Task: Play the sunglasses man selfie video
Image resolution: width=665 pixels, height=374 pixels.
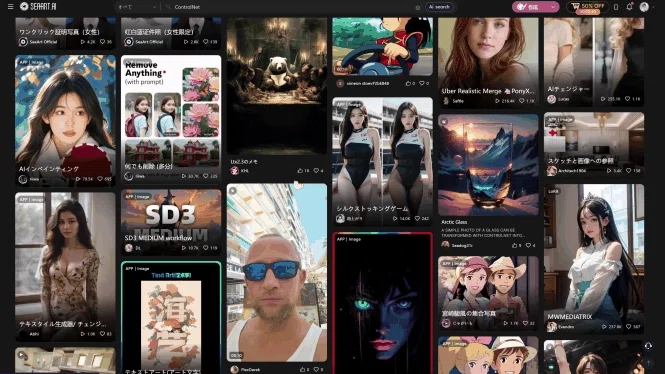Action: pyautogui.click(x=277, y=272)
